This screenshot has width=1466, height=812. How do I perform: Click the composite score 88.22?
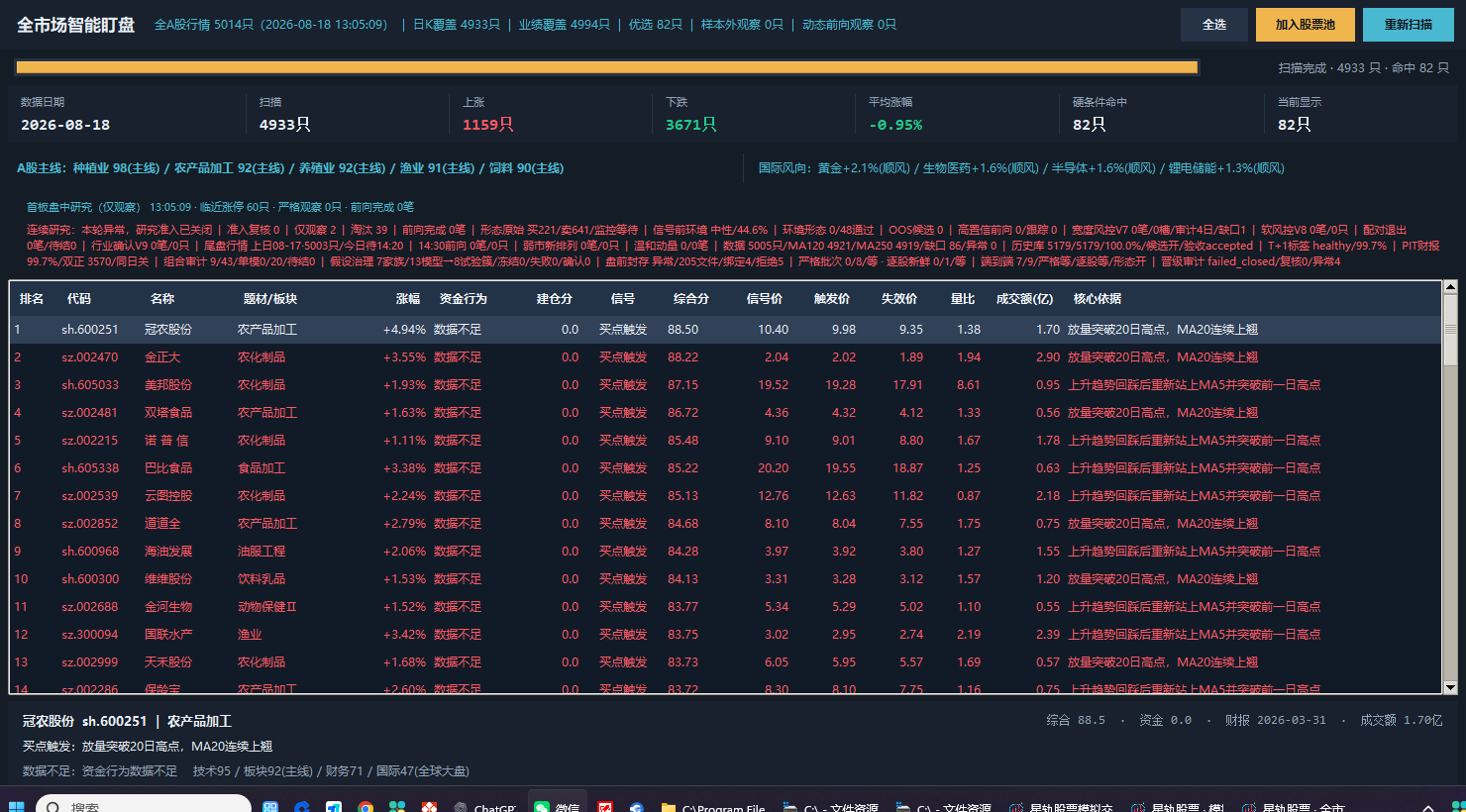point(682,357)
